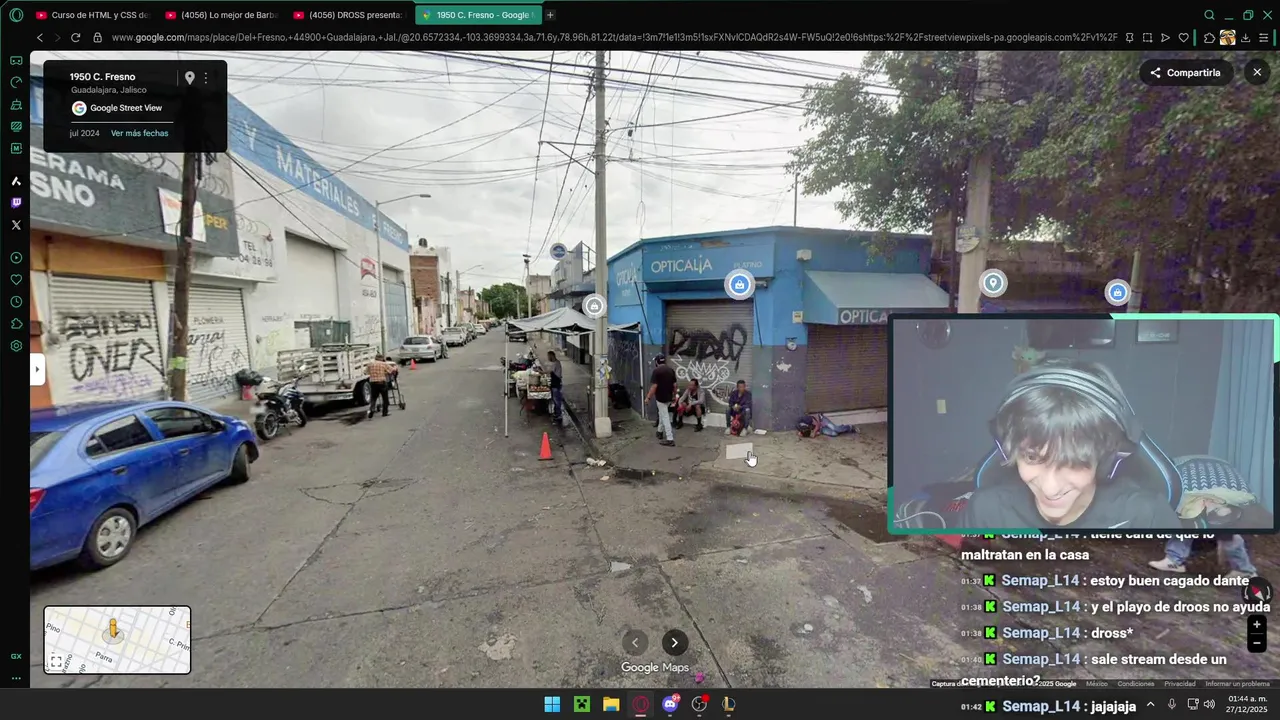This screenshot has height=720, width=1280.
Task: Click the Opticalia shop marker
Action: coord(739,285)
